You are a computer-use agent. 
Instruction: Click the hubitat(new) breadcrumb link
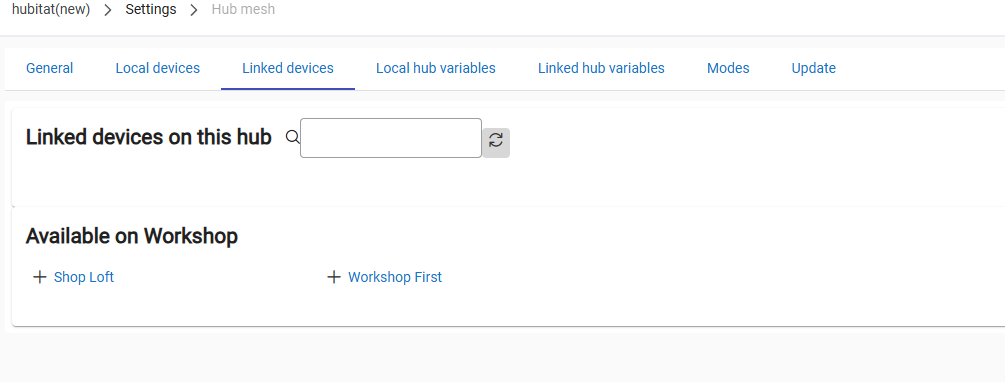pyautogui.click(x=51, y=10)
